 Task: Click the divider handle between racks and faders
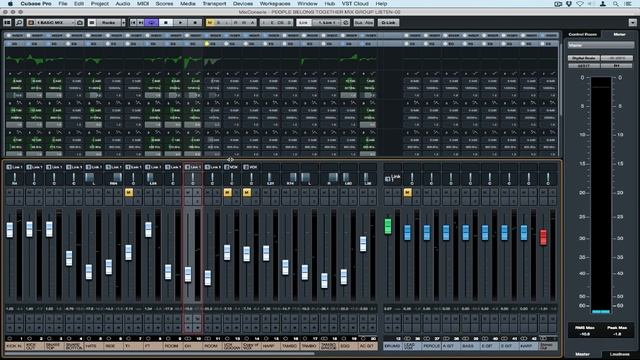230,159
